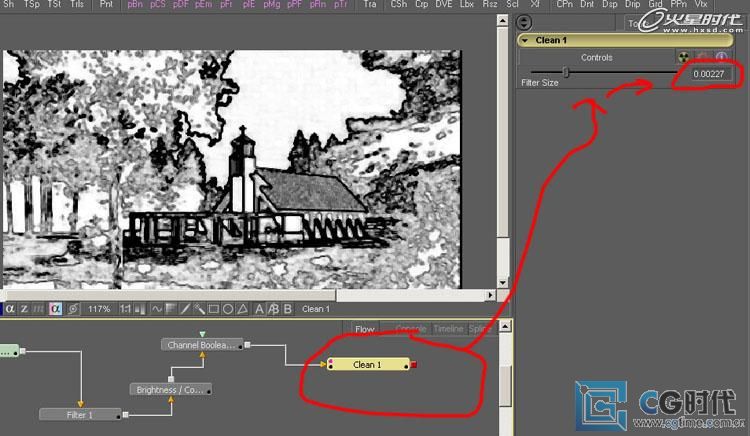Open the info icon in Controls panel
The image size is (750, 436).
(x=720, y=58)
